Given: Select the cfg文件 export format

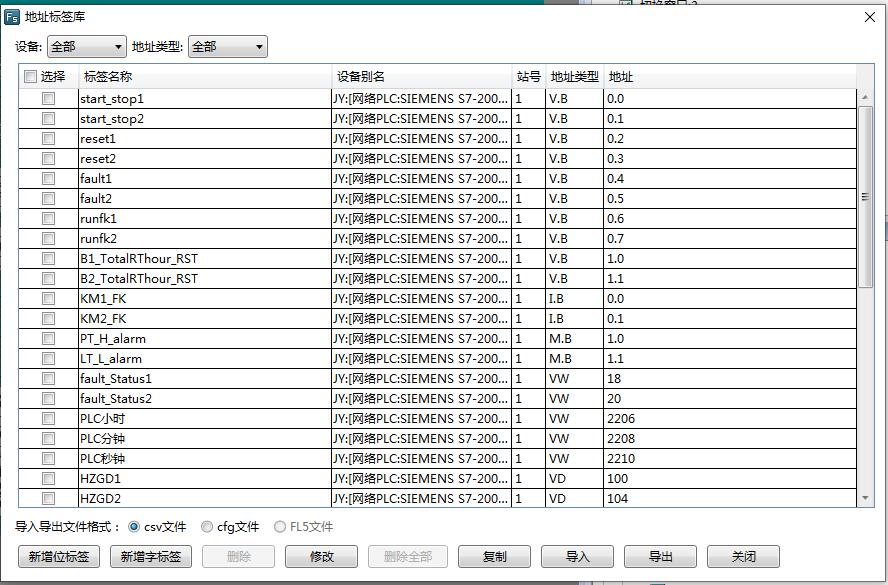Looking at the screenshot, I should click(208, 524).
